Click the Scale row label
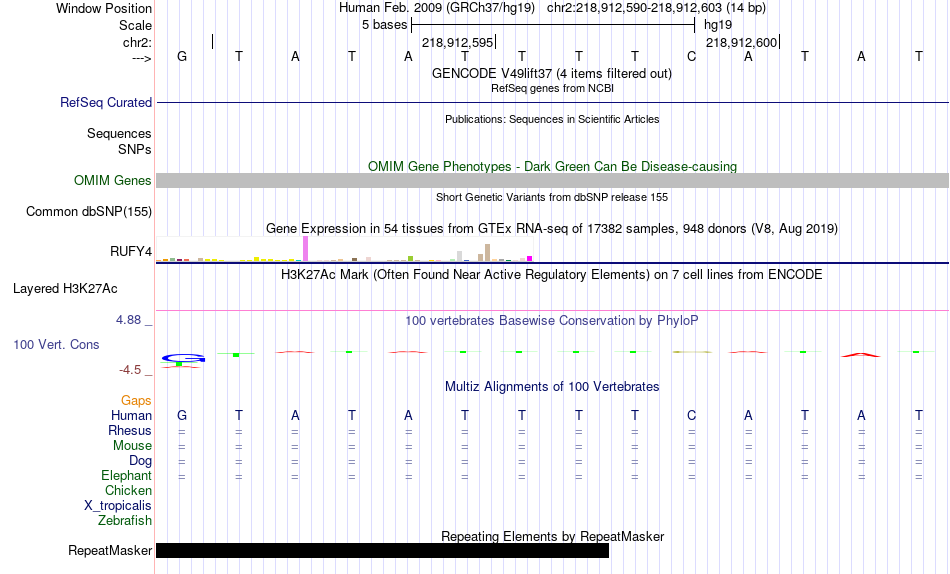The width and height of the screenshot is (950, 574). point(135,25)
